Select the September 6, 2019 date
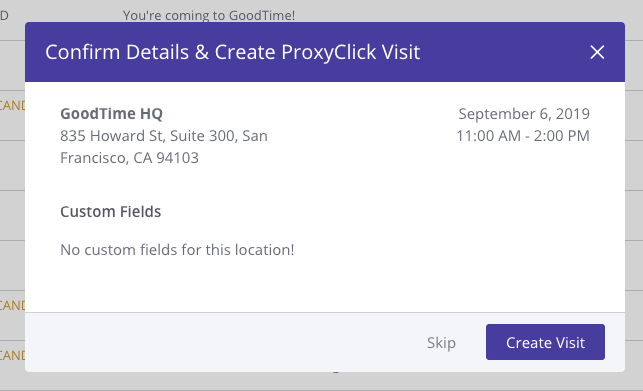This screenshot has width=643, height=391. 524,114
